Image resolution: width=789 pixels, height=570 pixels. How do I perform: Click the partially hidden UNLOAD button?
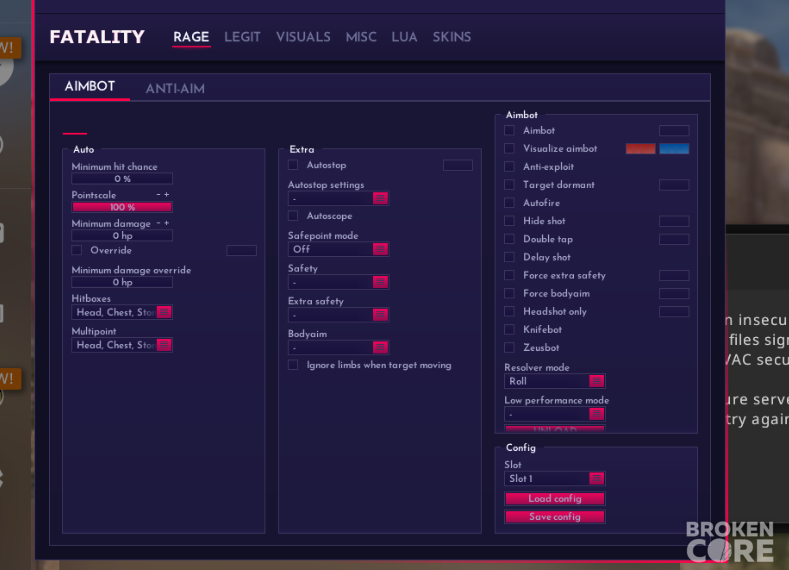coord(555,429)
